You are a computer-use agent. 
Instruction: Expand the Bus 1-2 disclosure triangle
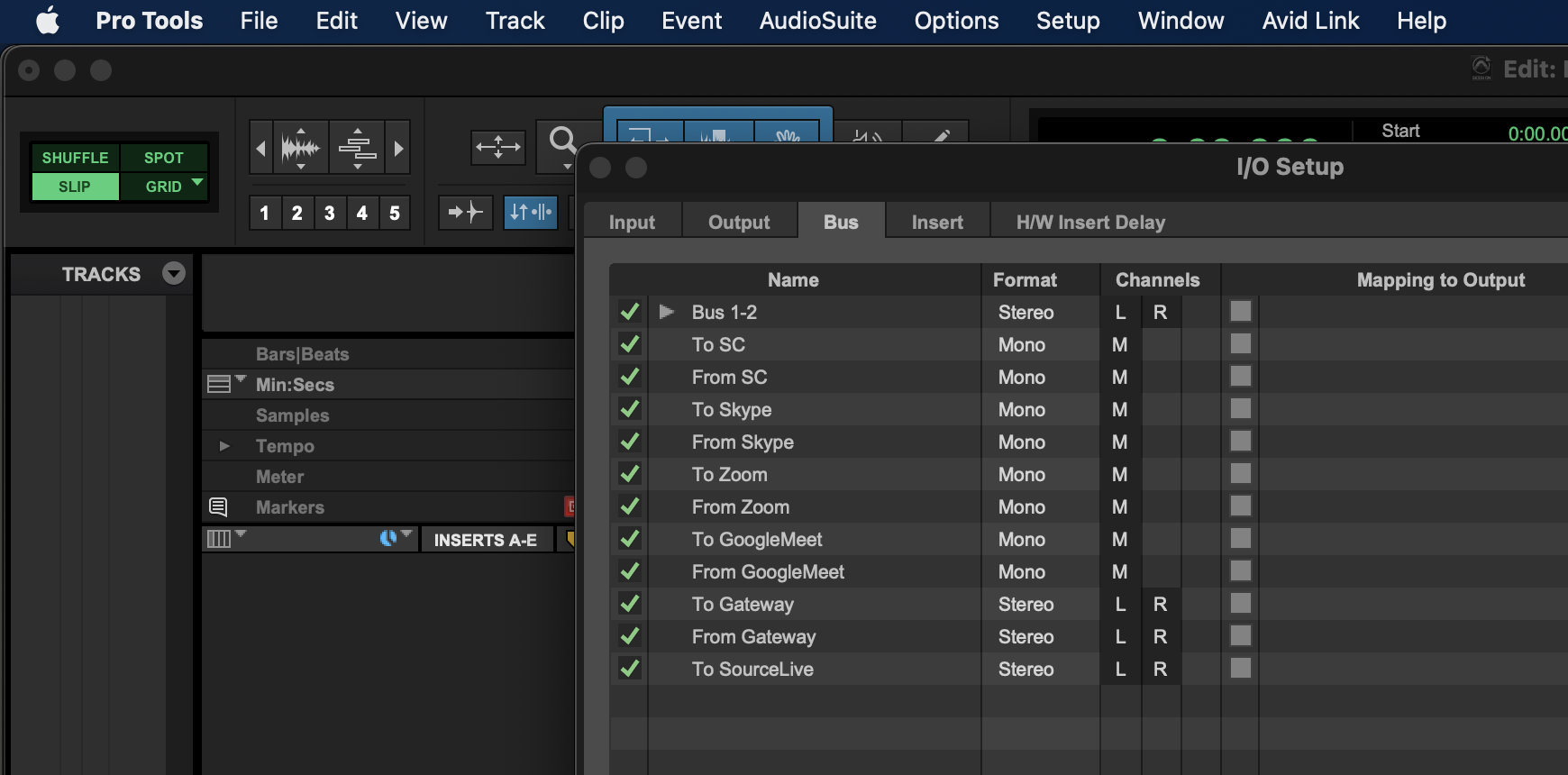coord(667,312)
